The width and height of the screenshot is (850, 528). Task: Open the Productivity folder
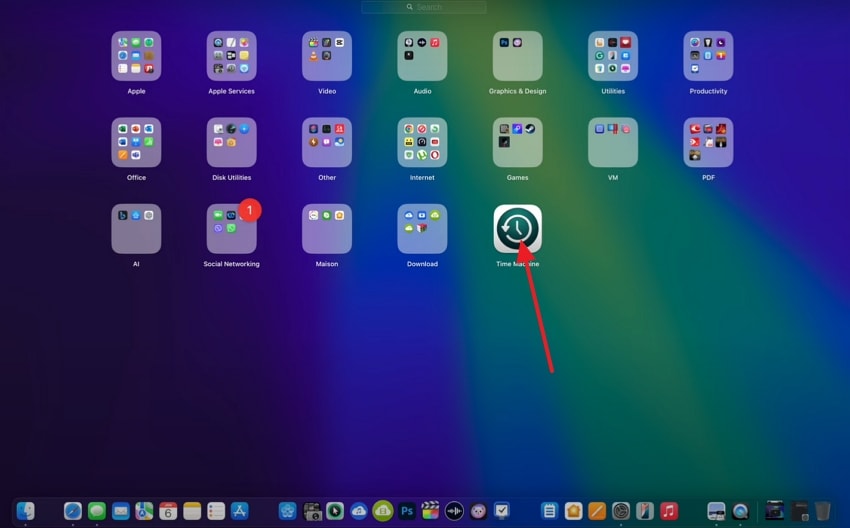pos(709,56)
